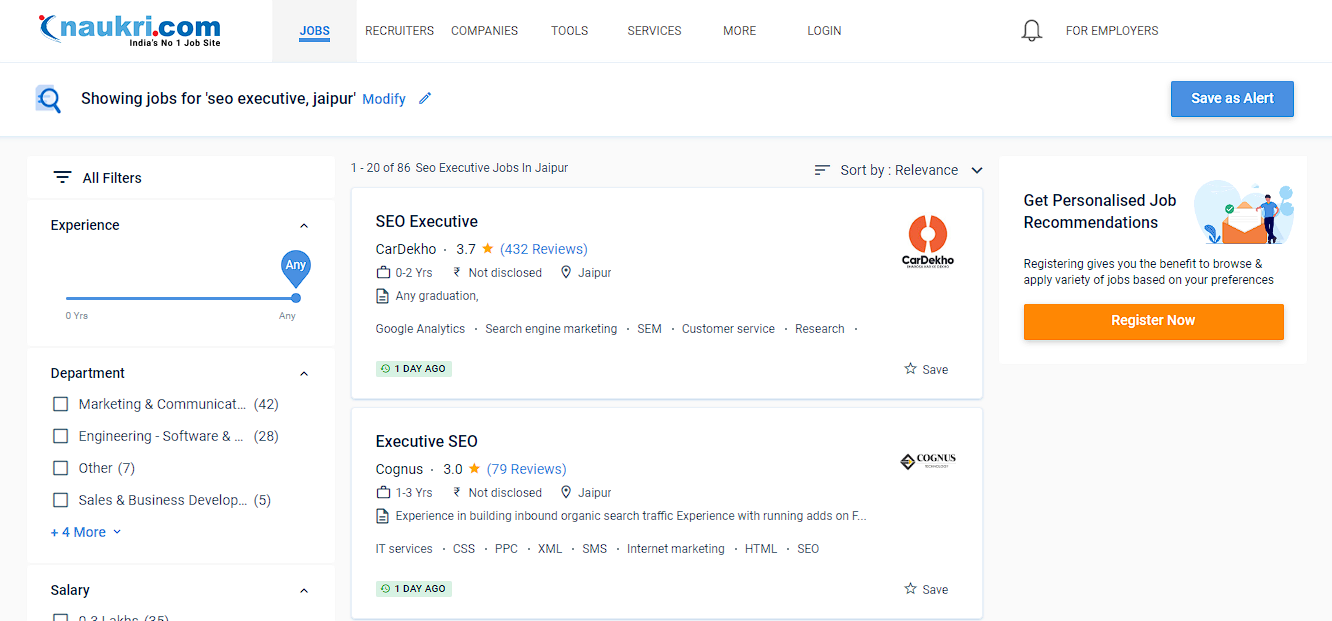Select the Sales & Business Development checkbox

click(x=60, y=499)
